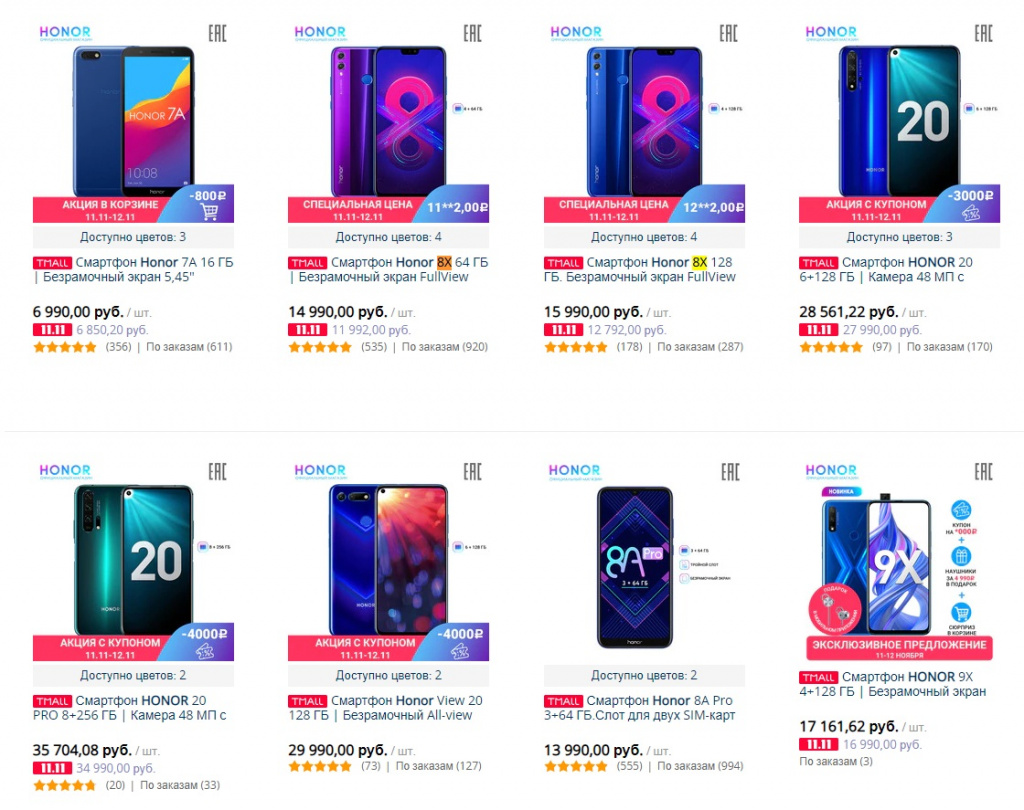Click the TMALL badge beside Honor 7A title

52,263
